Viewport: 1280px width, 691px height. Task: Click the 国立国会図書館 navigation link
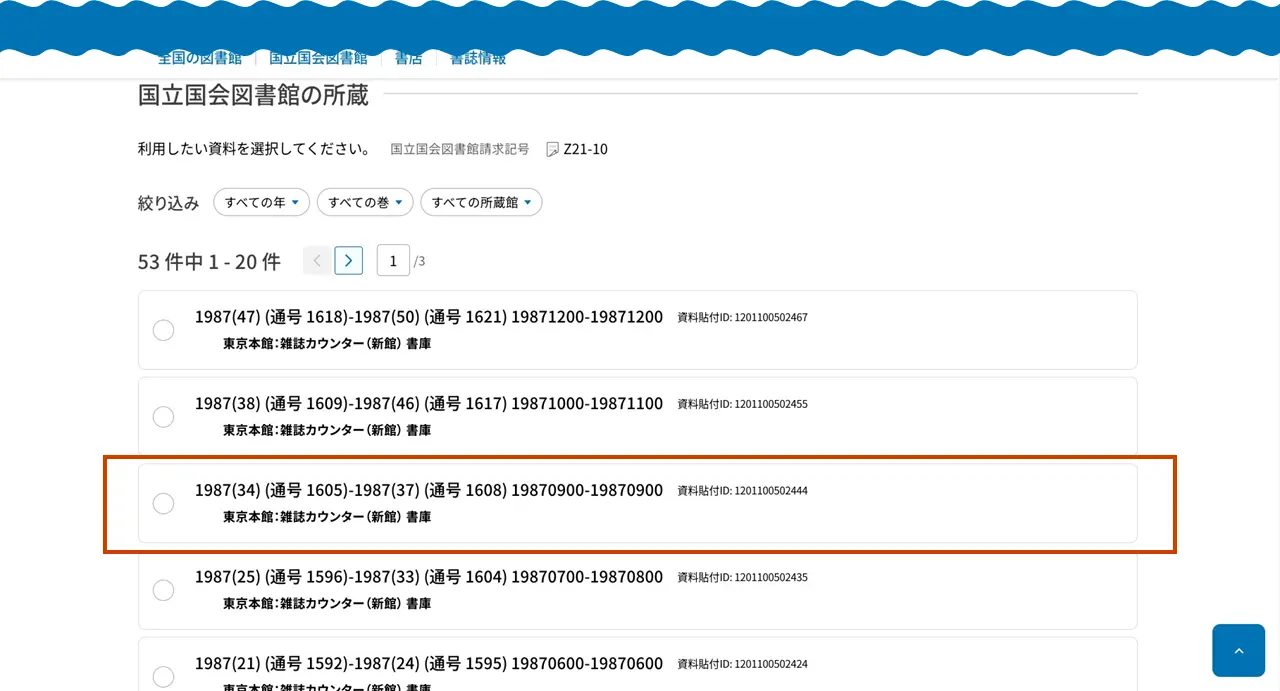[319, 58]
